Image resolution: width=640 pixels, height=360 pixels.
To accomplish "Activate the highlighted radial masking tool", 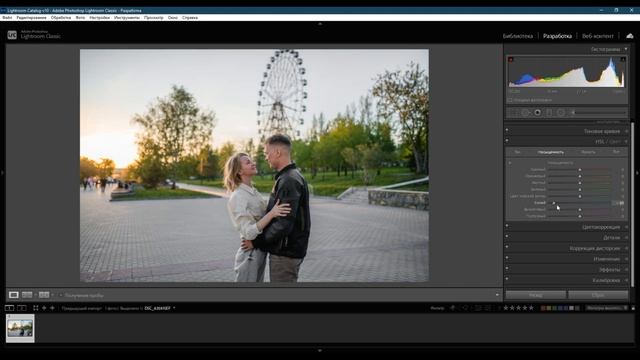I will [538, 113].
